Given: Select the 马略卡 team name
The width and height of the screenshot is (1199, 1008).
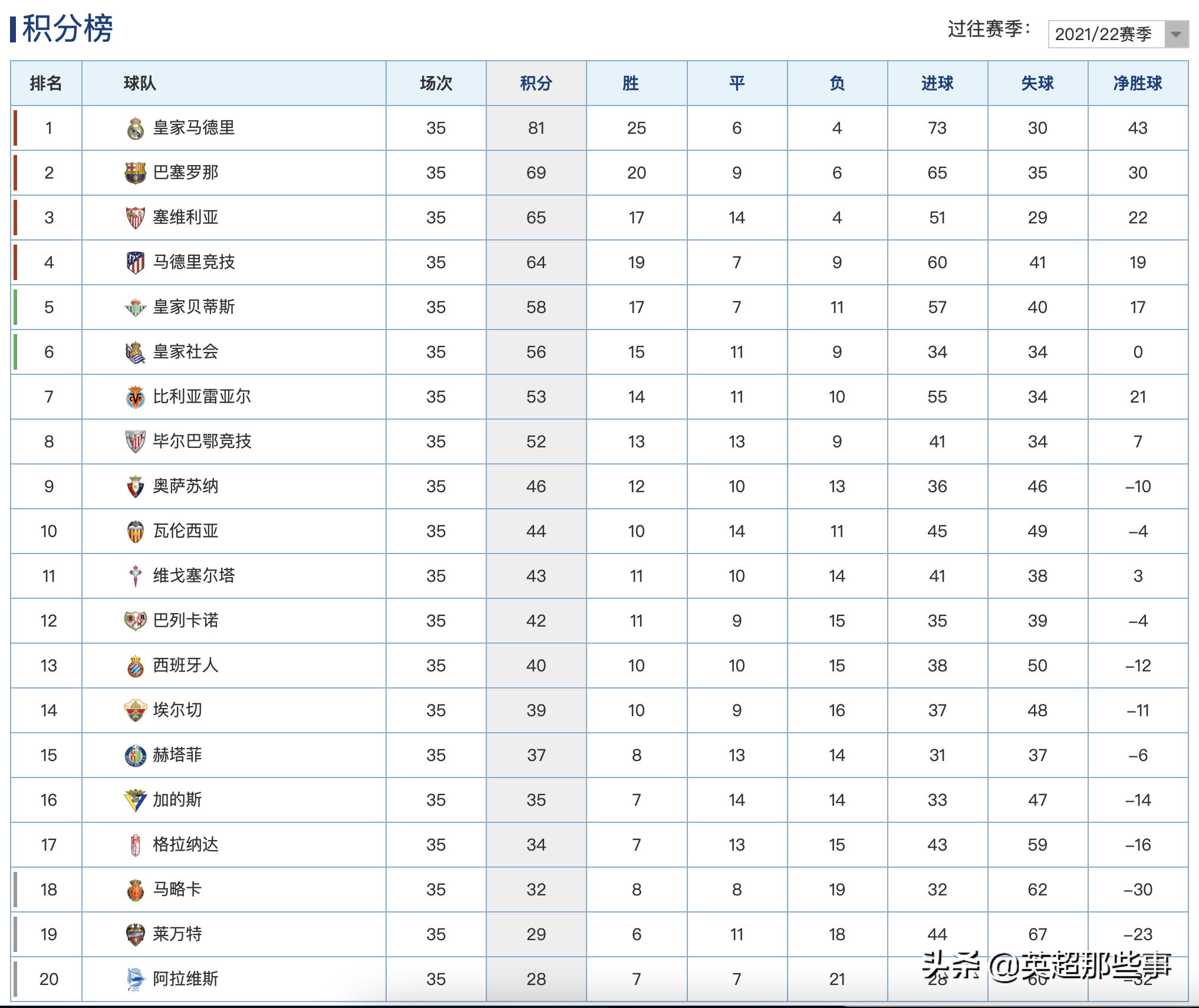Looking at the screenshot, I should coord(177,890).
